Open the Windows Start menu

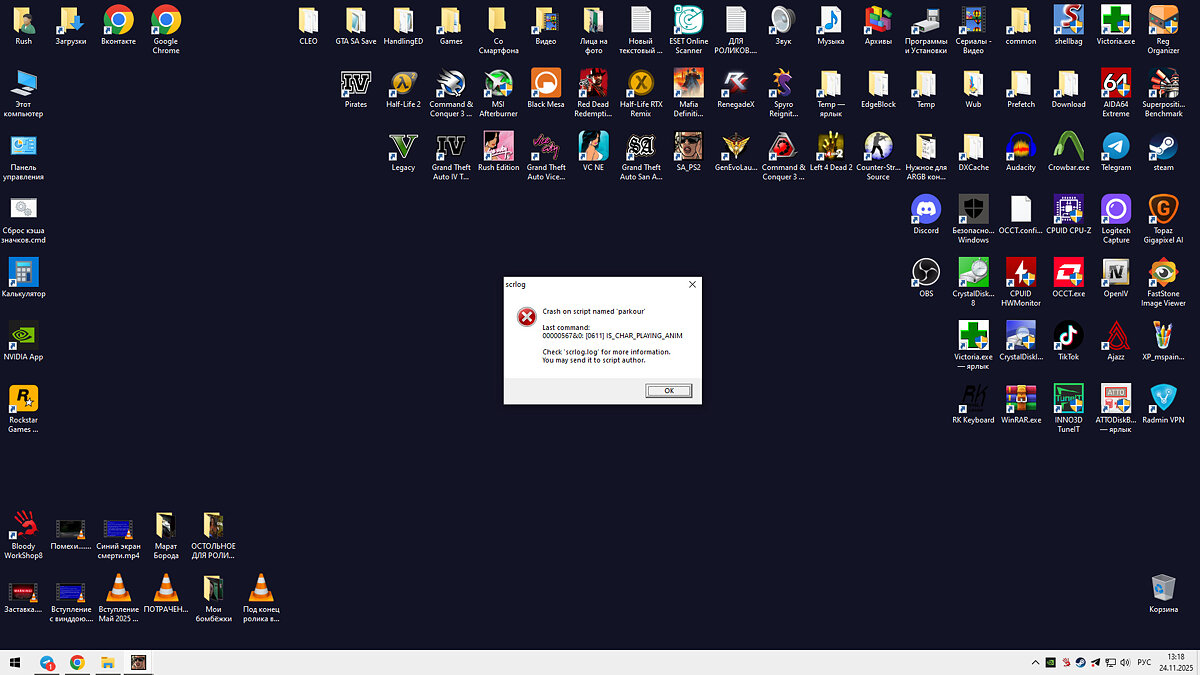[15, 662]
